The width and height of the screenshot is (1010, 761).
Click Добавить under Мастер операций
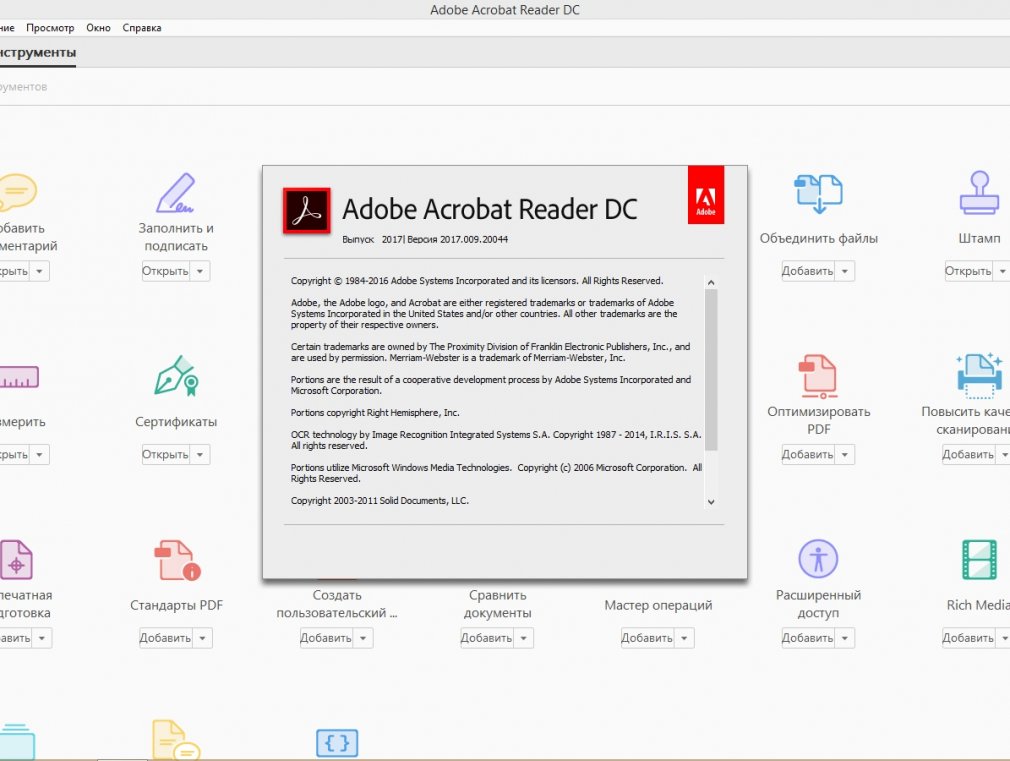coord(647,639)
